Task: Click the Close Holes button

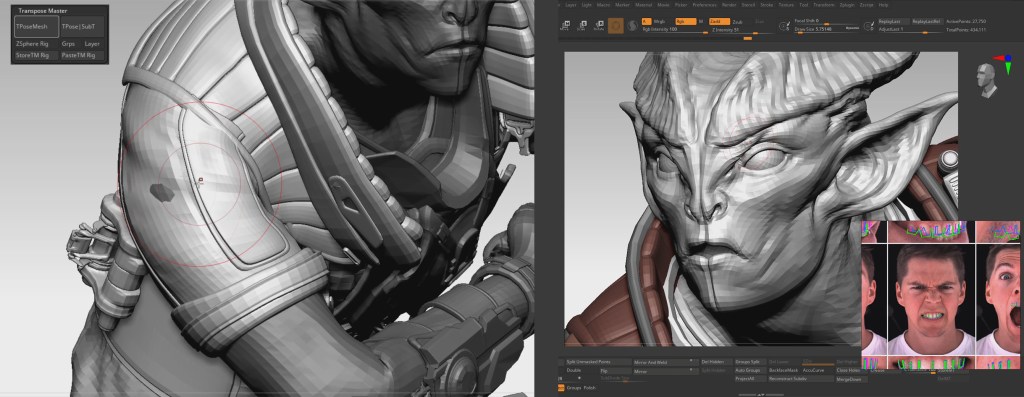Action: click(848, 370)
